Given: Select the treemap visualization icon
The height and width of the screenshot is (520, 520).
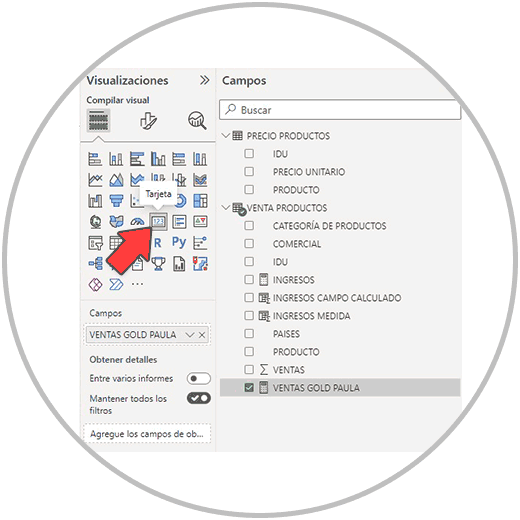Looking at the screenshot, I should click(x=200, y=201).
